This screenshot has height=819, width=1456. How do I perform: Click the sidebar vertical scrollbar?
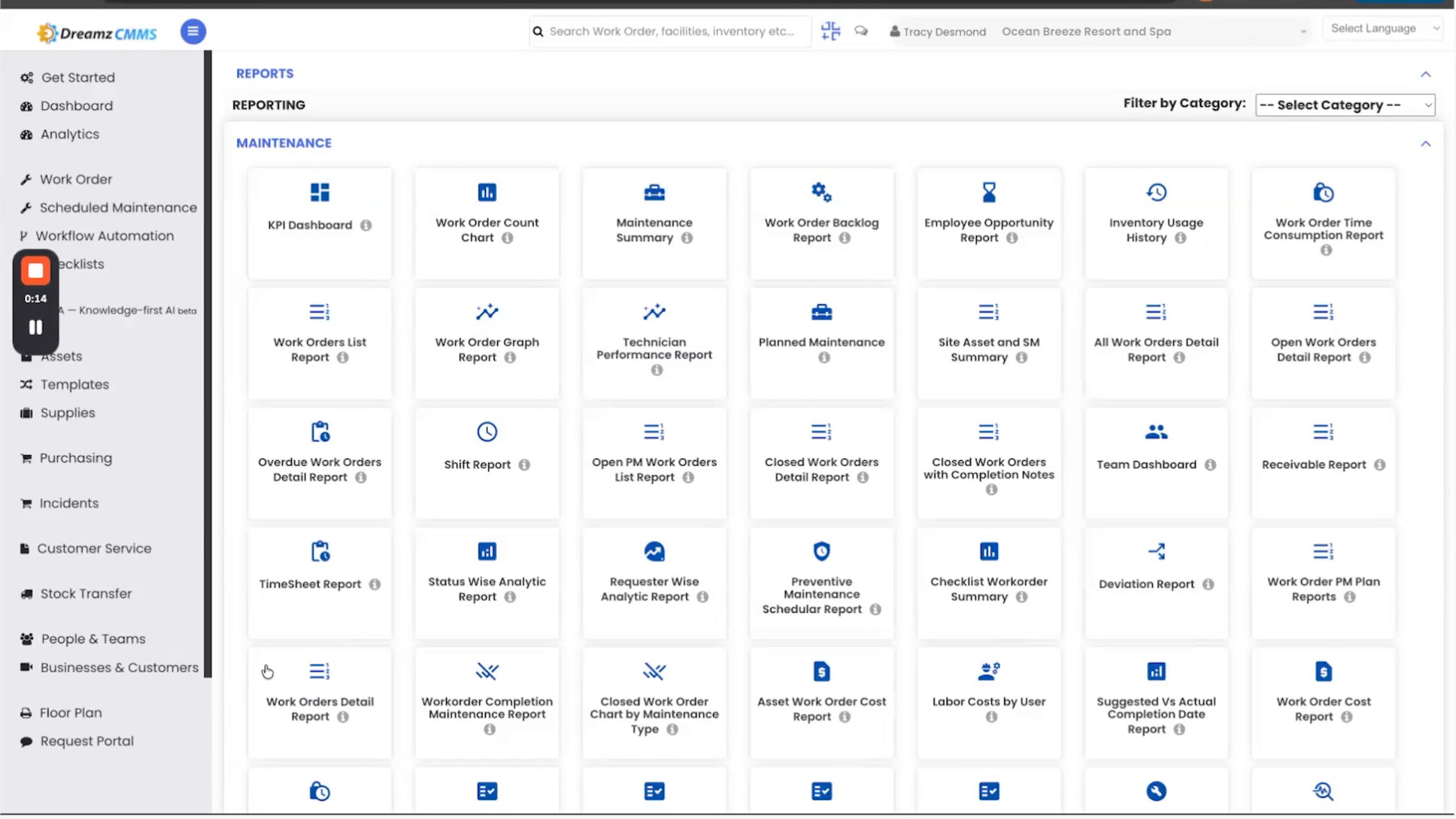click(x=208, y=364)
